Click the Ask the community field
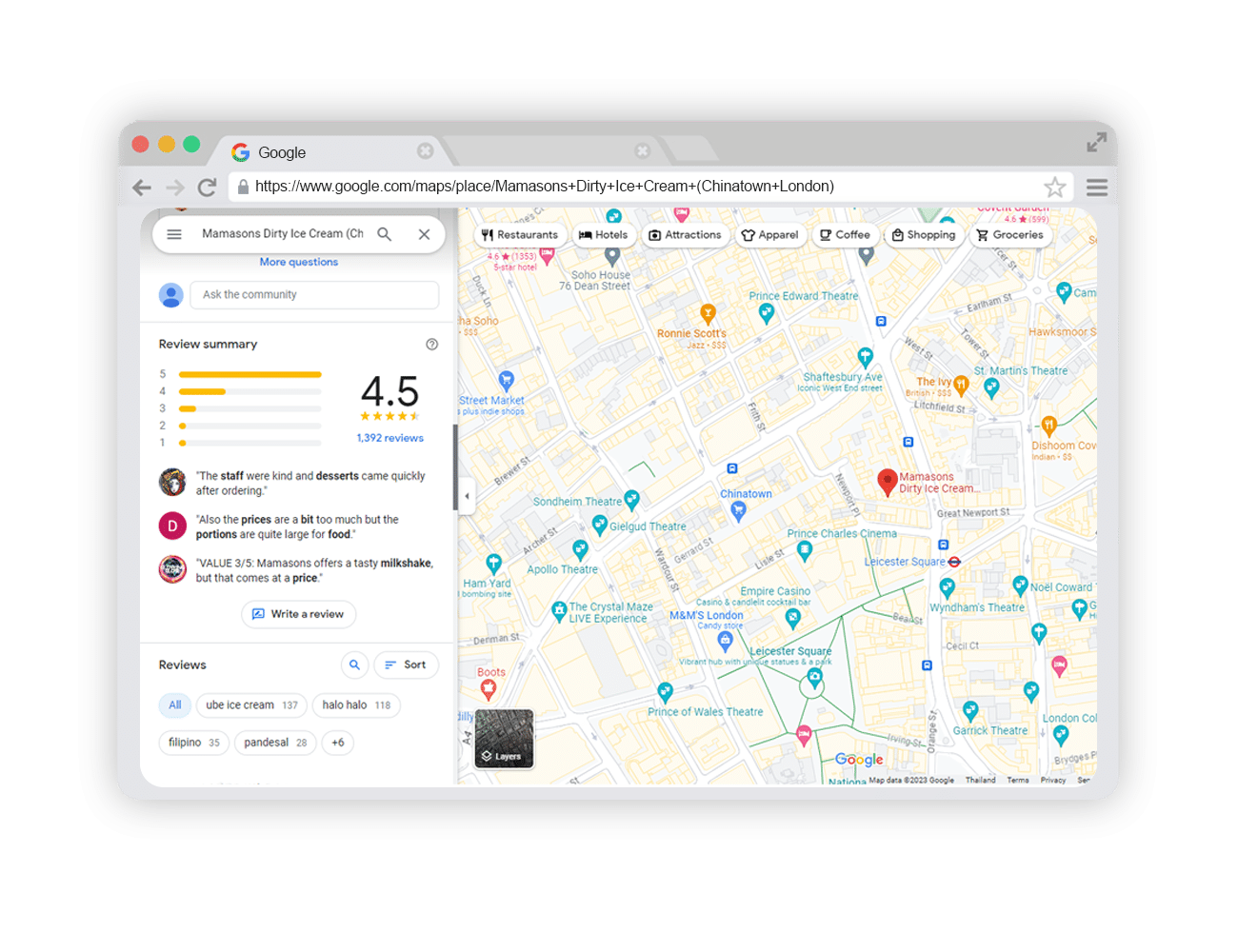 coord(313,295)
